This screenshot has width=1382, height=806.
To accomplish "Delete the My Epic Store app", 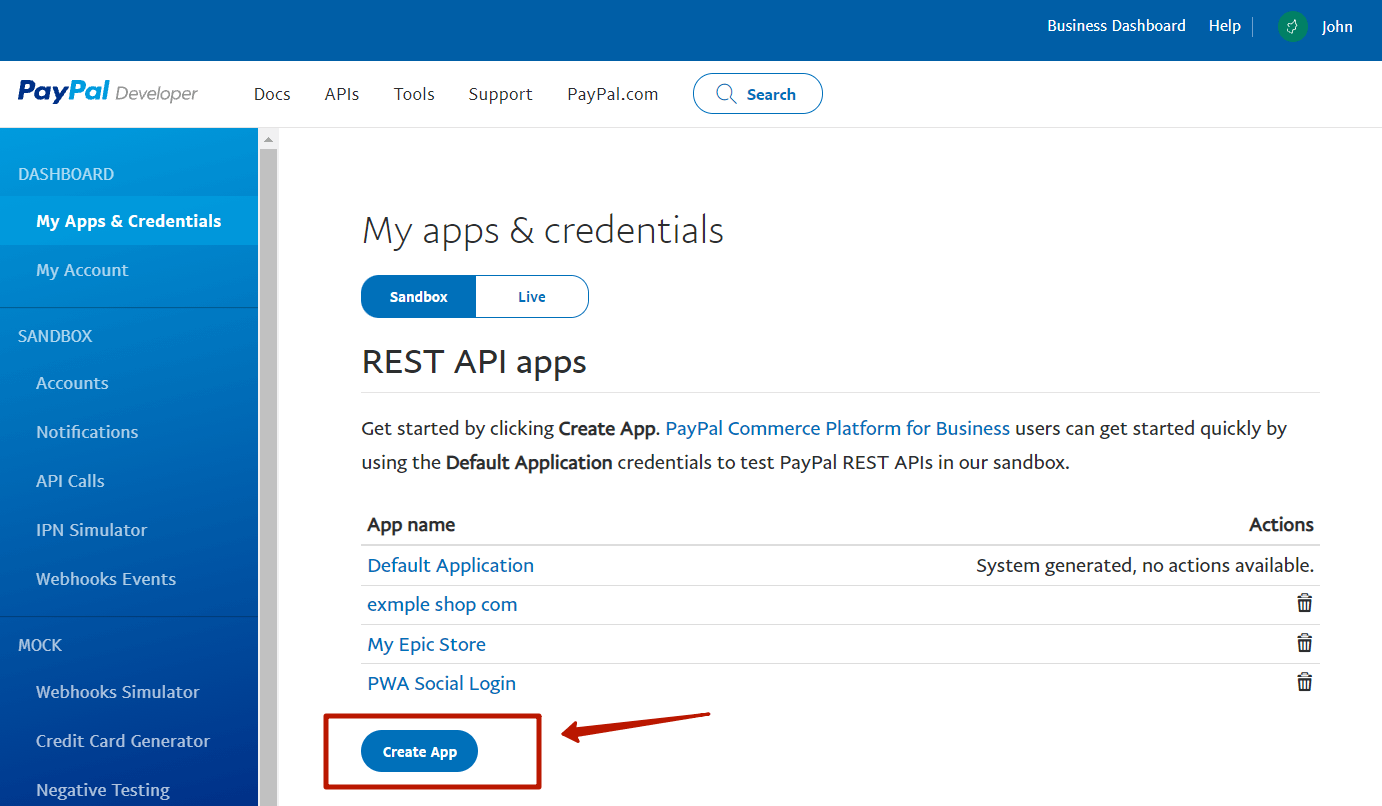I will click(1304, 643).
